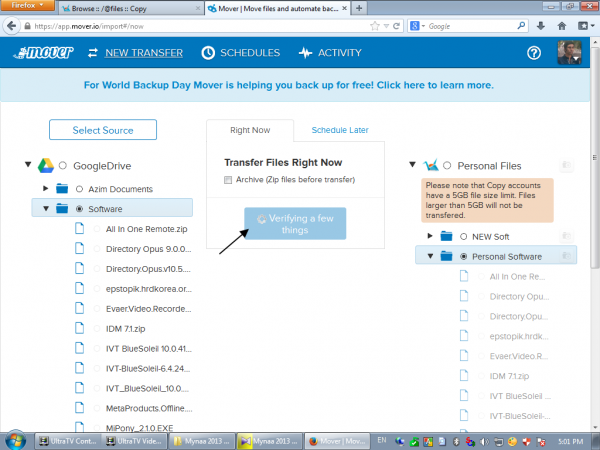
Task: Open NEW TRANSFER page
Action: tap(144, 53)
